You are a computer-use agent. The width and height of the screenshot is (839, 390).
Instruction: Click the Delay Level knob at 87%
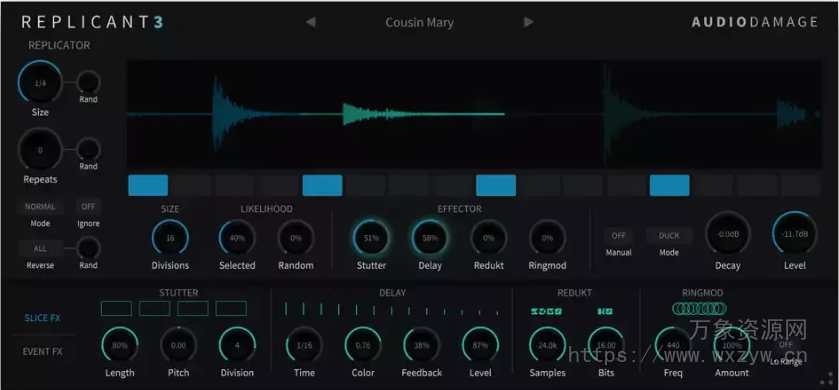(x=480, y=345)
